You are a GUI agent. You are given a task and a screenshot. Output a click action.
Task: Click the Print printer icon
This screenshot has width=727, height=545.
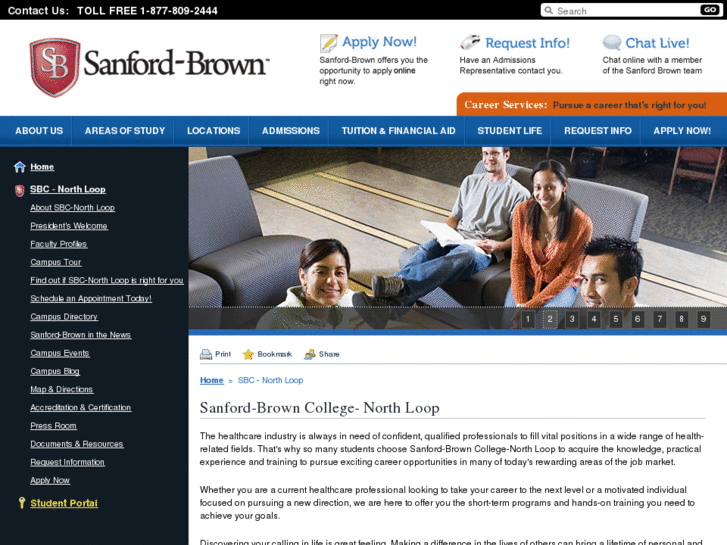[x=205, y=354]
